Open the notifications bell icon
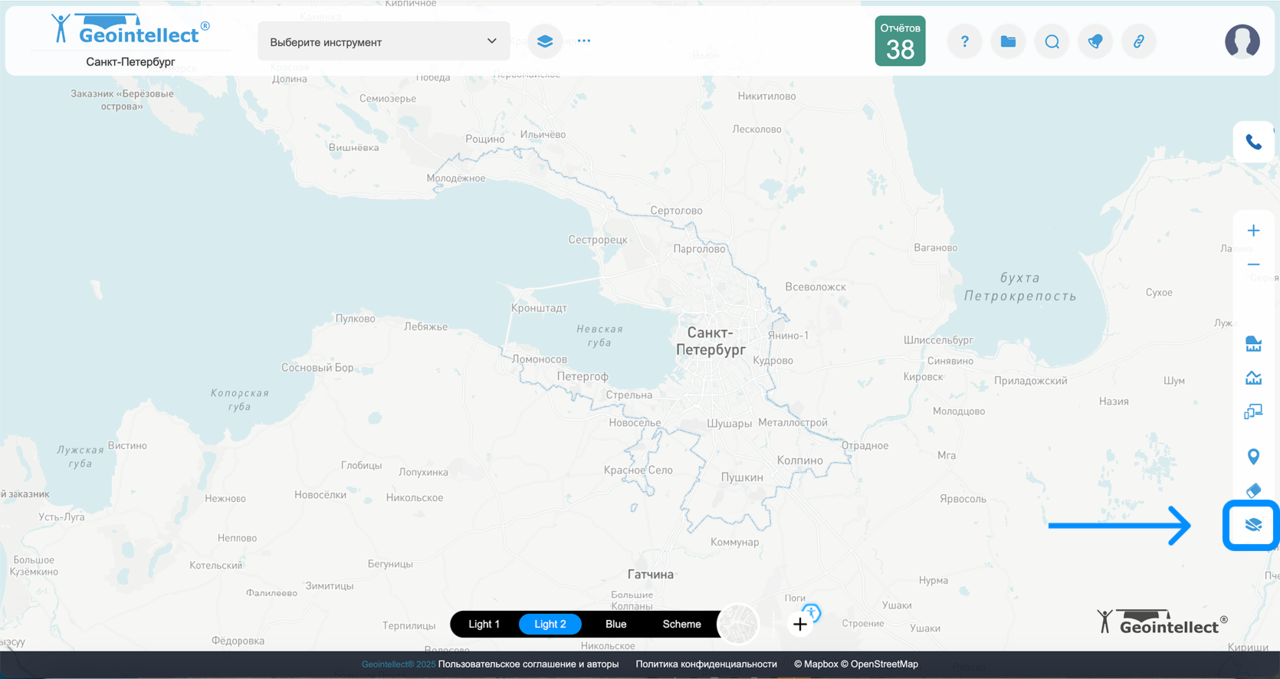The height and width of the screenshot is (679, 1280). coord(1095,42)
